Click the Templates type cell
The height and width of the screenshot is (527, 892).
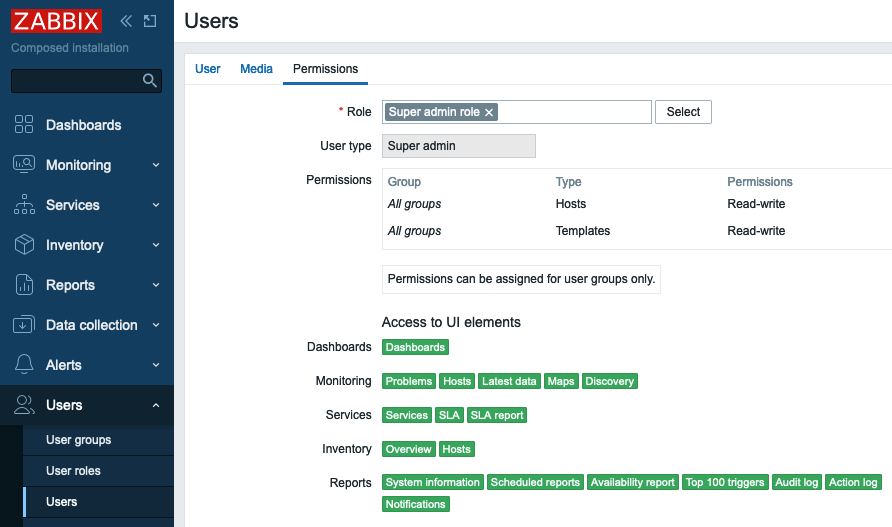[583, 231]
